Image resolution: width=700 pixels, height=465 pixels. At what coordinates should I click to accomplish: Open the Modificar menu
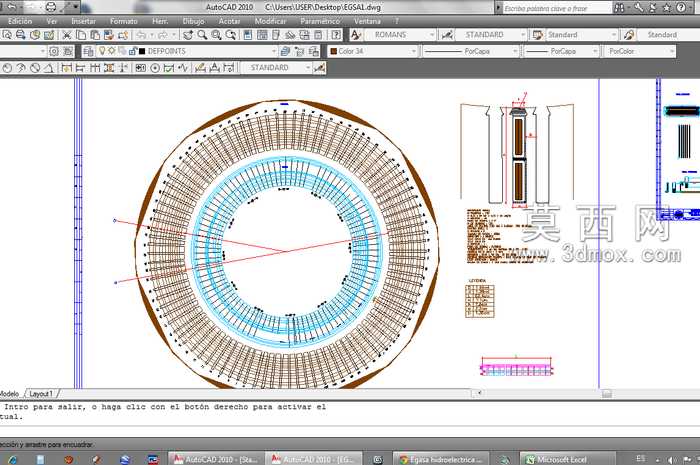pyautogui.click(x=271, y=21)
